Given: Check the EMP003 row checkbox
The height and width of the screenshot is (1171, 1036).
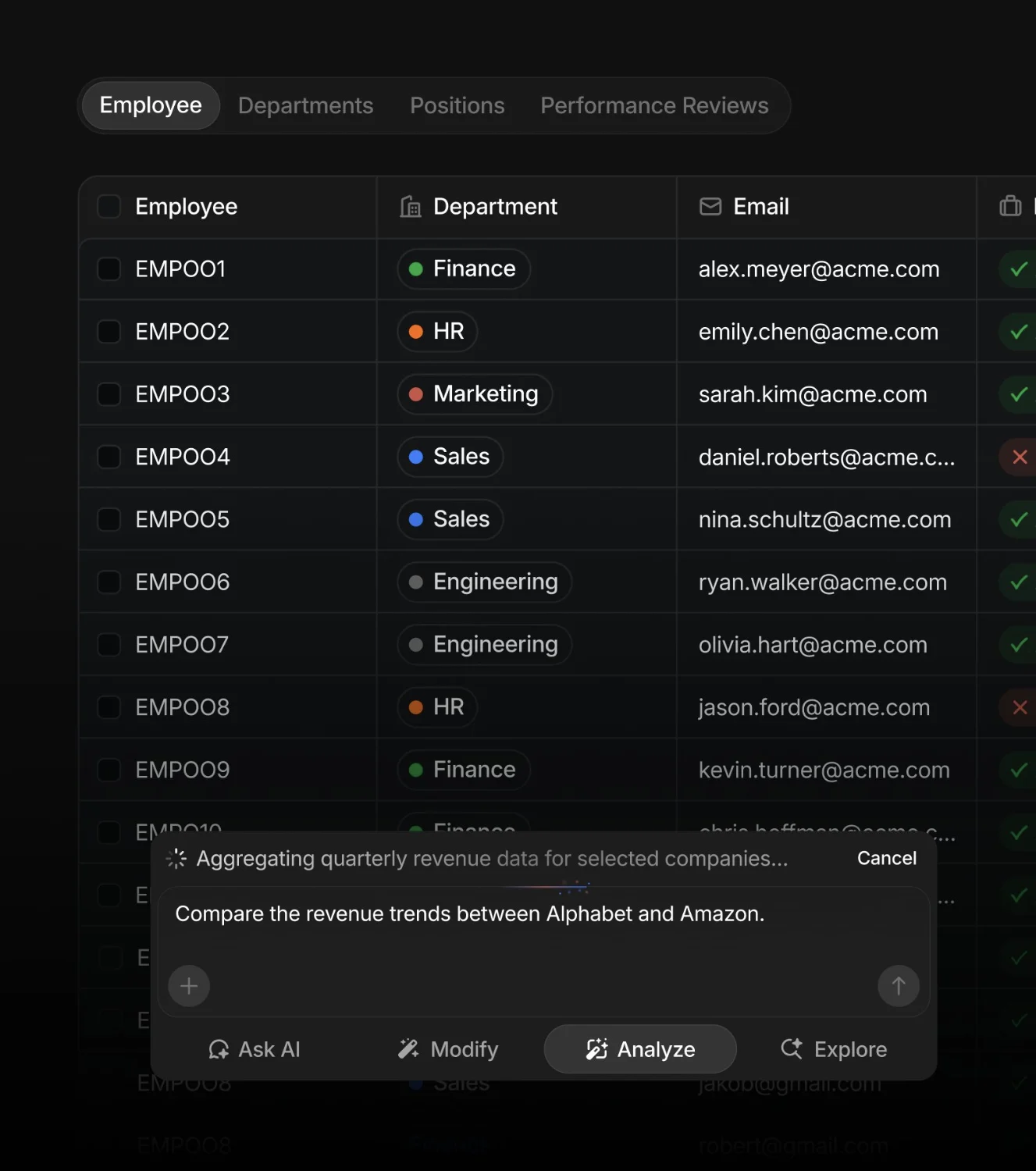Looking at the screenshot, I should pyautogui.click(x=109, y=394).
